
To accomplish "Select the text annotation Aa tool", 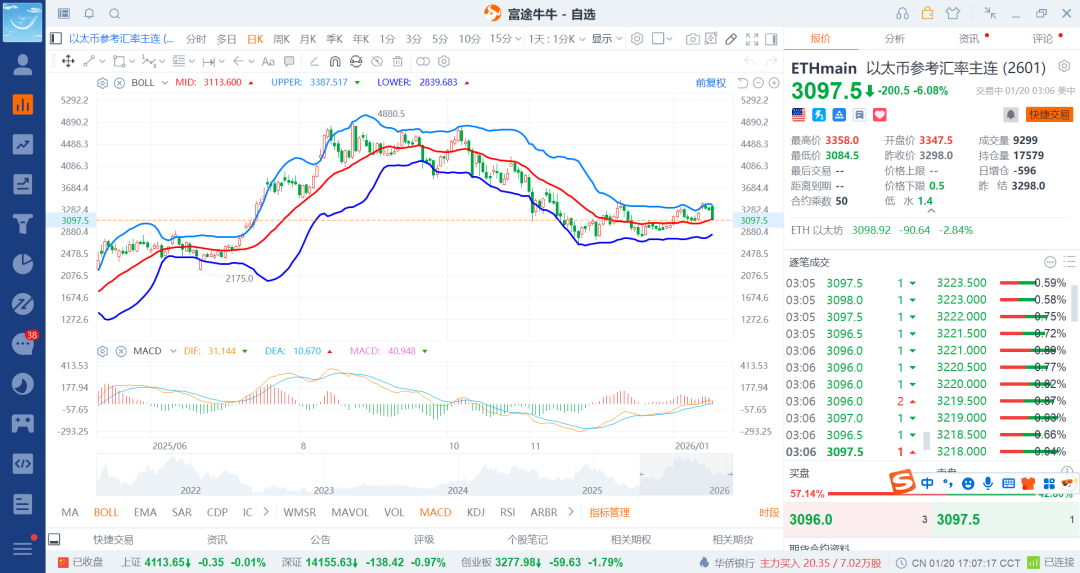I will [x=268, y=61].
